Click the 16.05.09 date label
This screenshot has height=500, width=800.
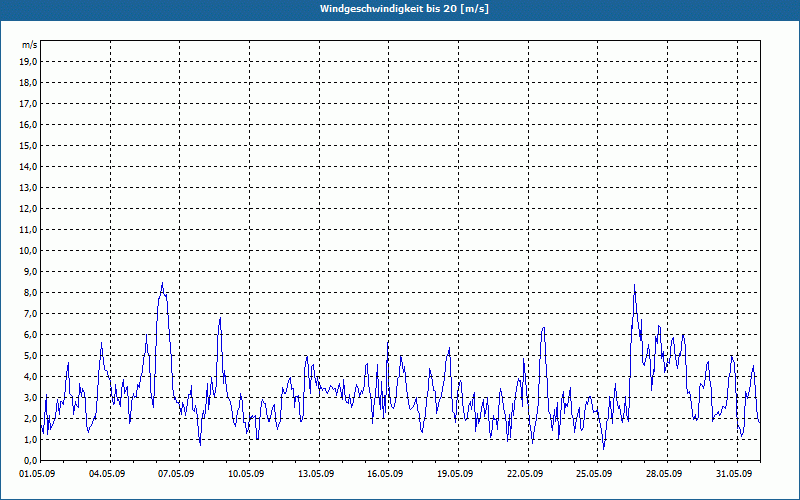pyautogui.click(x=385, y=473)
